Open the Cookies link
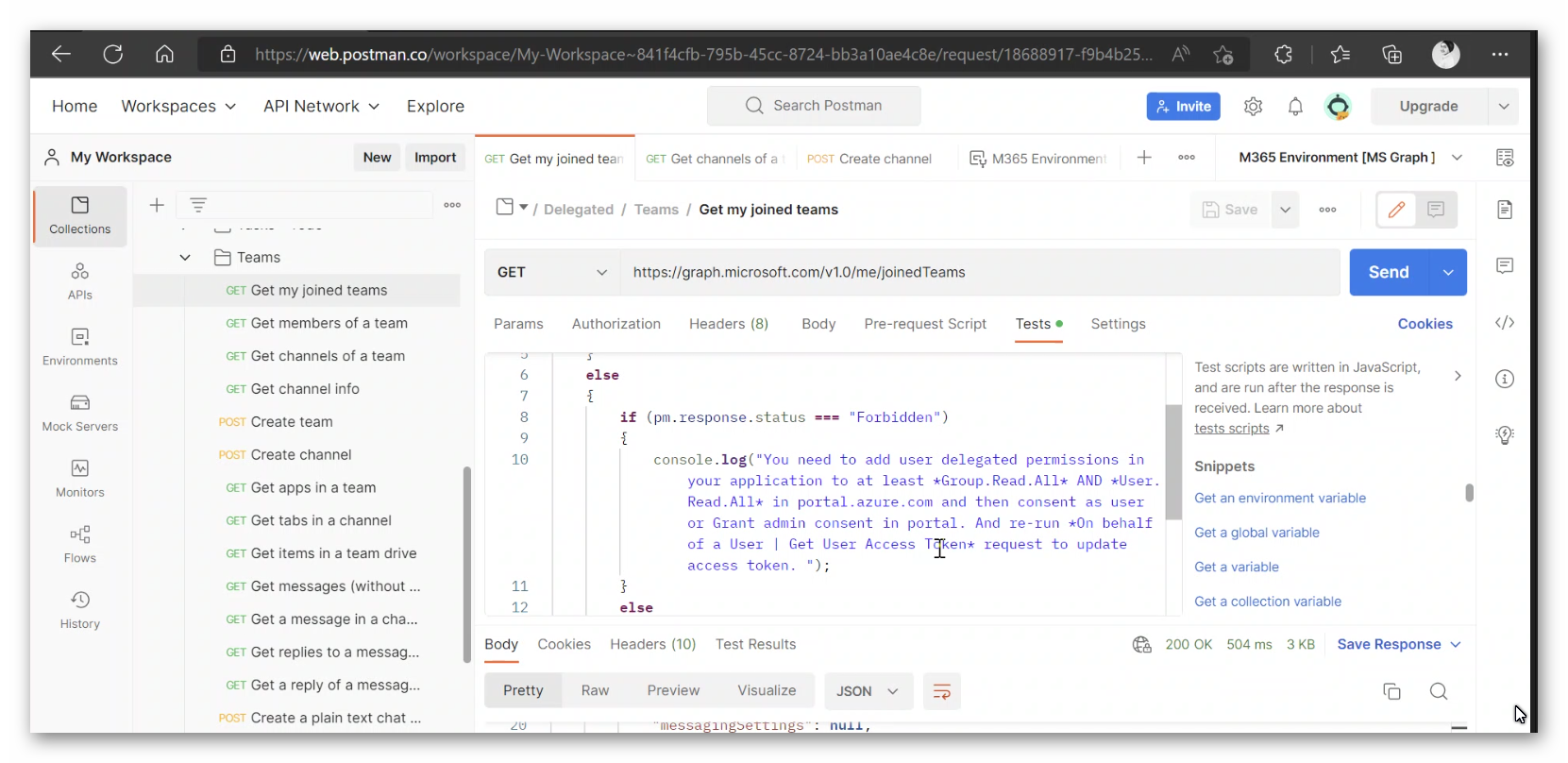Screen dimensions: 1568x763 (1425, 324)
